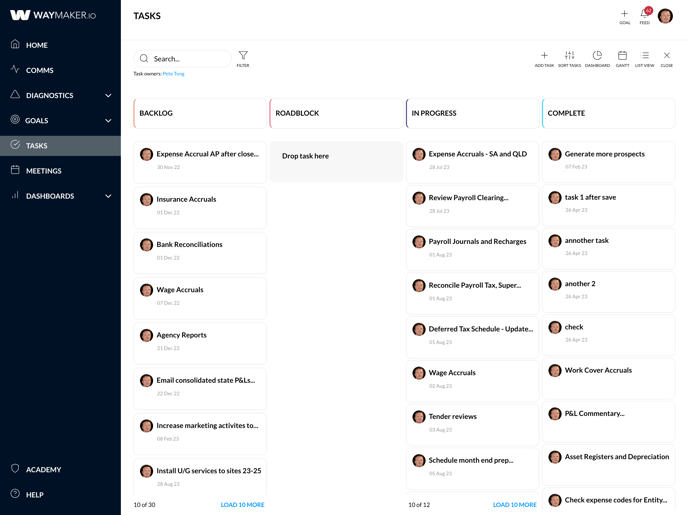
Task: Click the In Progress column header
Action: point(473,113)
